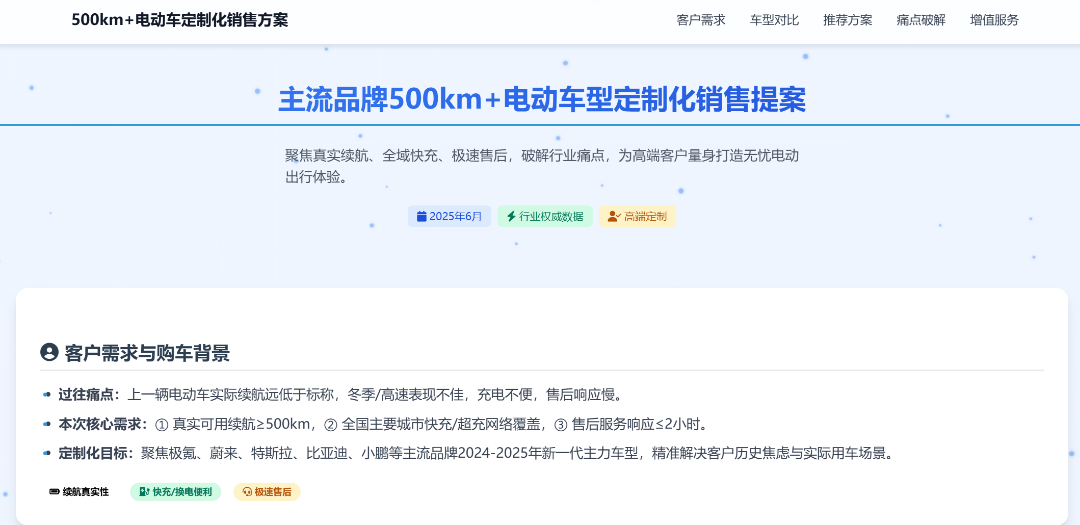
Task: Jump to 痛点破解 in the navbar
Action: 921,20
